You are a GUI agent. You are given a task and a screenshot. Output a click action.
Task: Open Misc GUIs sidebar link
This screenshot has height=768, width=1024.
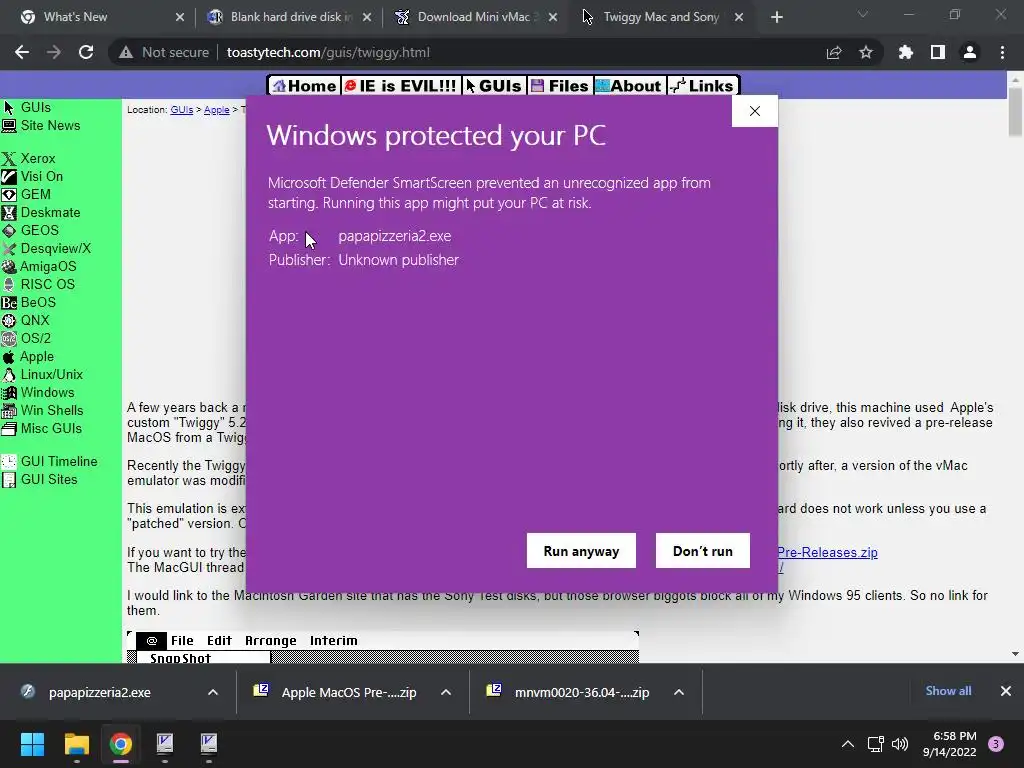pos(51,428)
